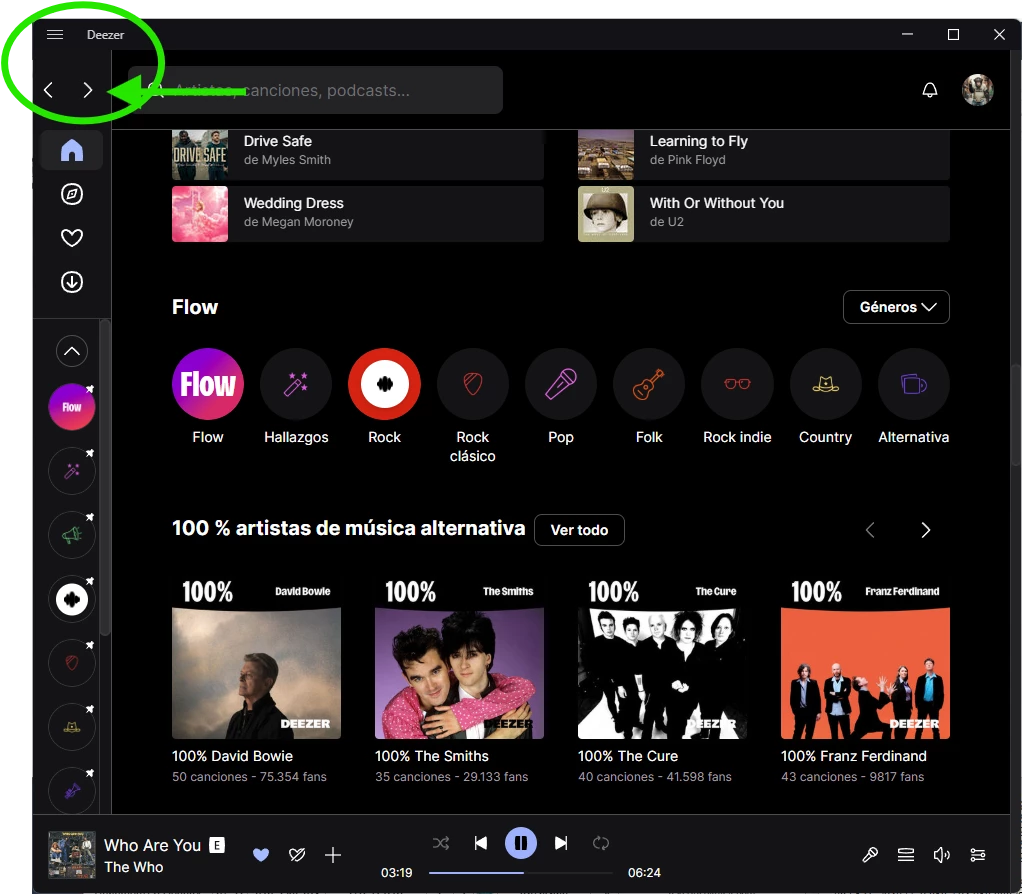This screenshot has width=1022, height=894.
Task: Show lyrics with the microphone icon
Action: pos(870,855)
